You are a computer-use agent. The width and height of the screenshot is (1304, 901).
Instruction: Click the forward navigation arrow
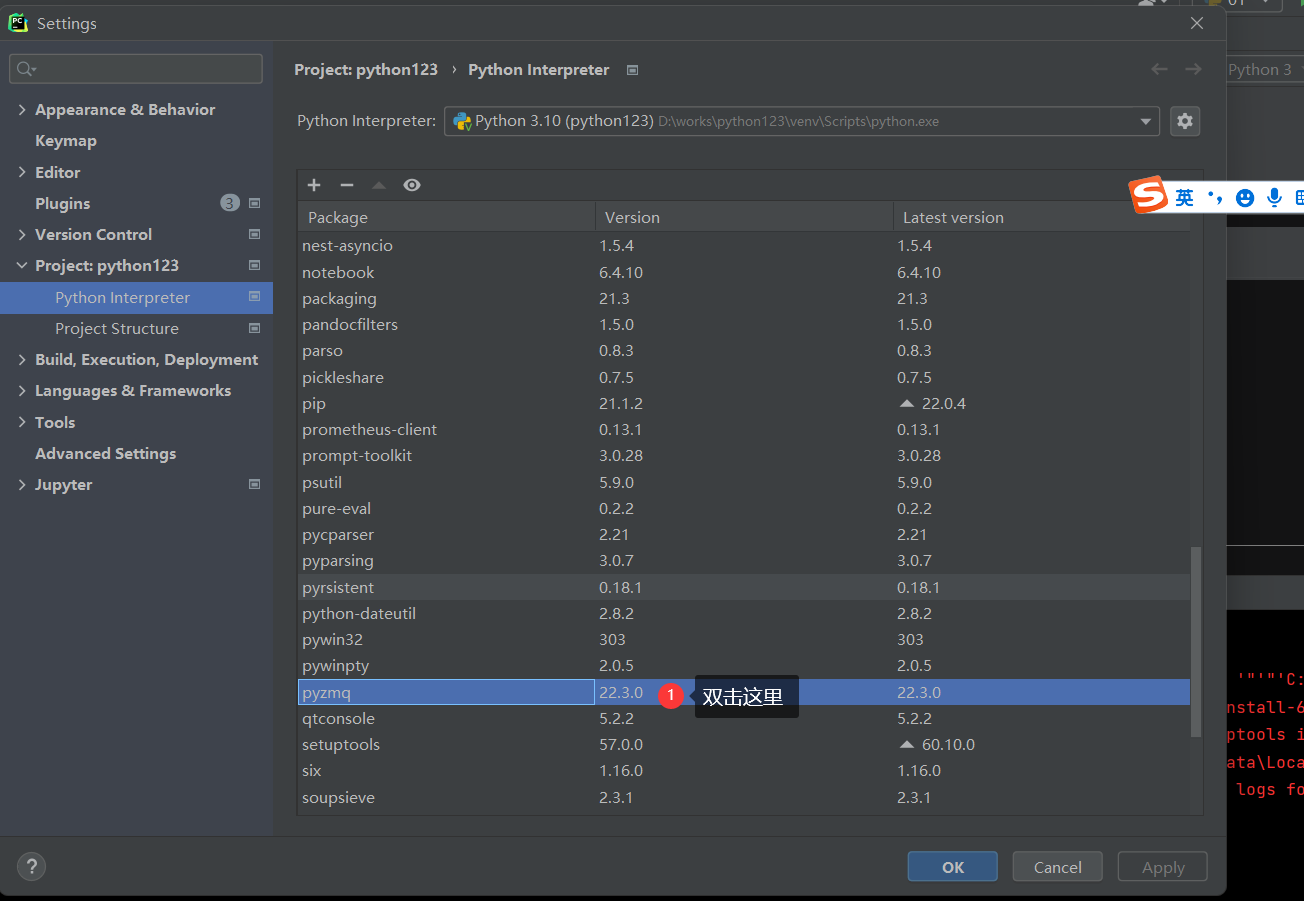coord(1193,69)
